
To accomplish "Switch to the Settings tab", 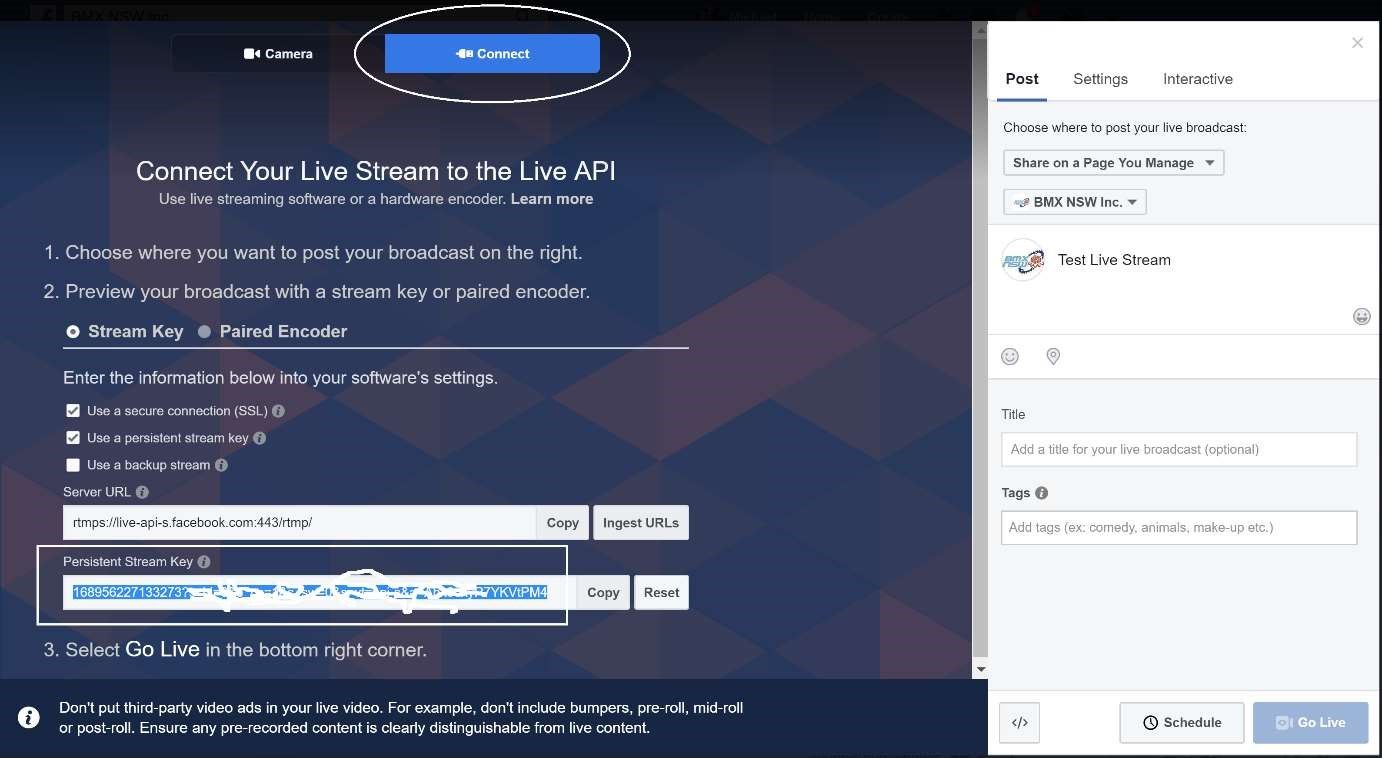I will point(1100,79).
